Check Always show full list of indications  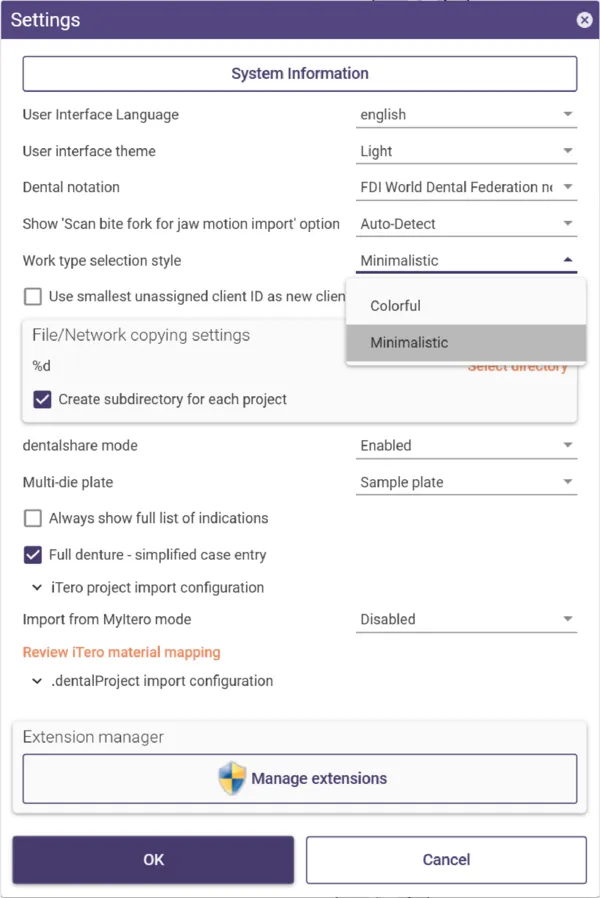[x=33, y=518]
